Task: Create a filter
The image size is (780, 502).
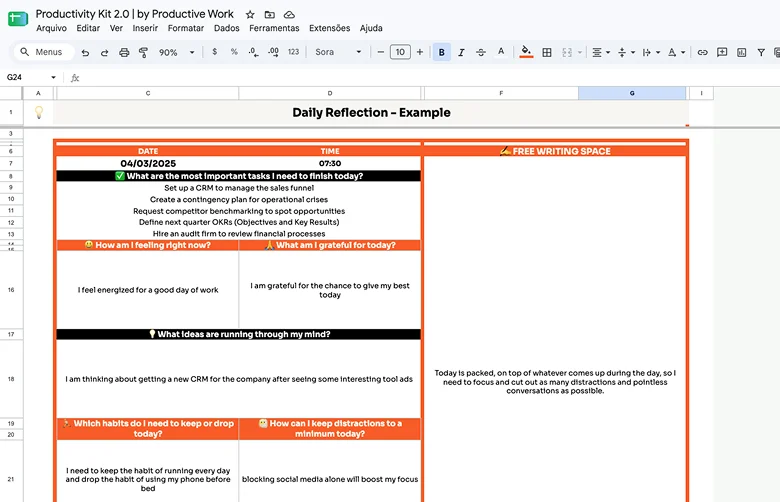Action: pos(761,52)
